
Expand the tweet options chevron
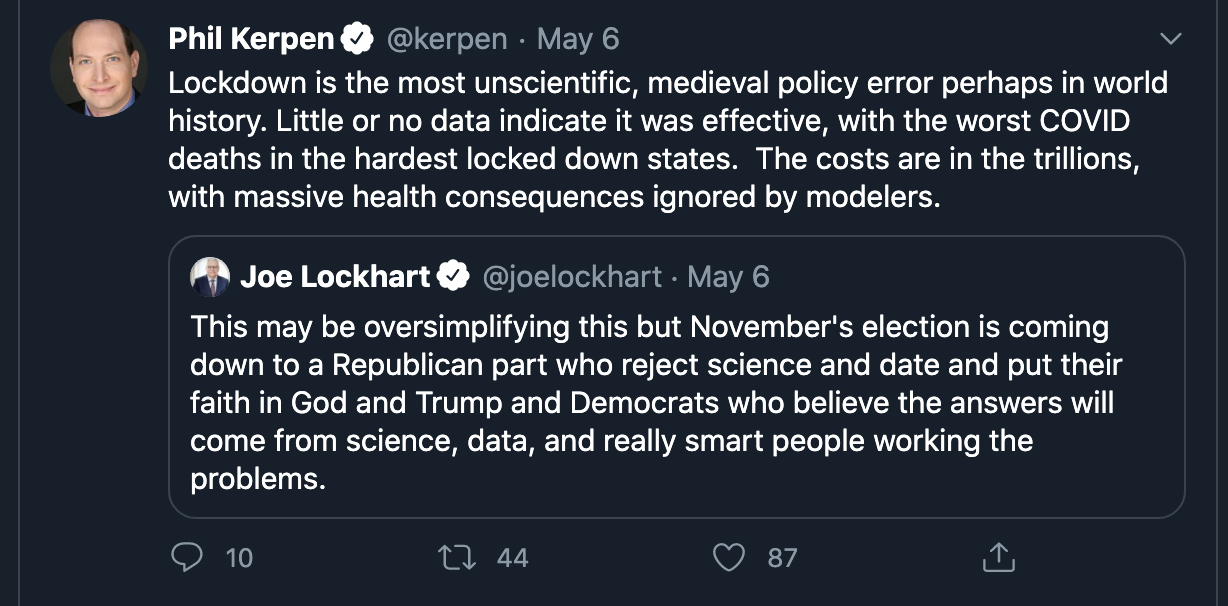(1169, 39)
